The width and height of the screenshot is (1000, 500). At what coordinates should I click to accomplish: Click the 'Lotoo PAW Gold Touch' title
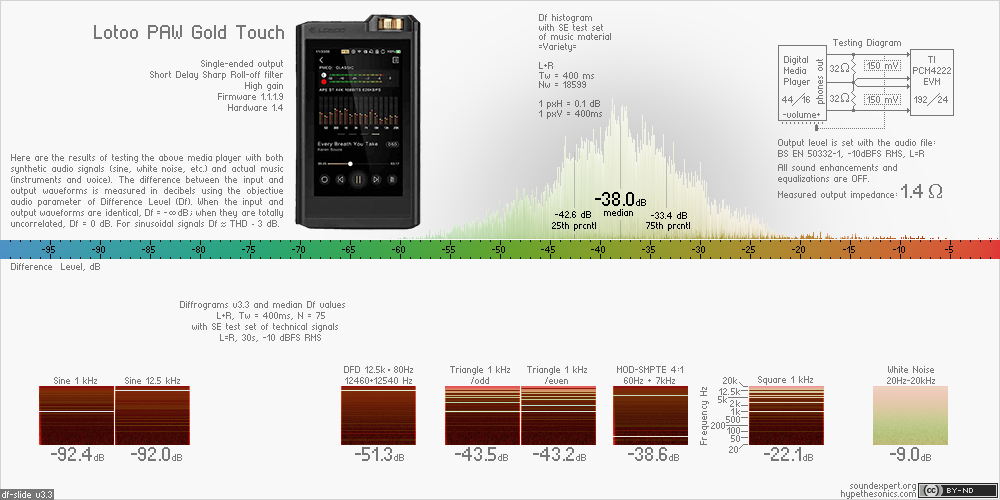point(189,33)
